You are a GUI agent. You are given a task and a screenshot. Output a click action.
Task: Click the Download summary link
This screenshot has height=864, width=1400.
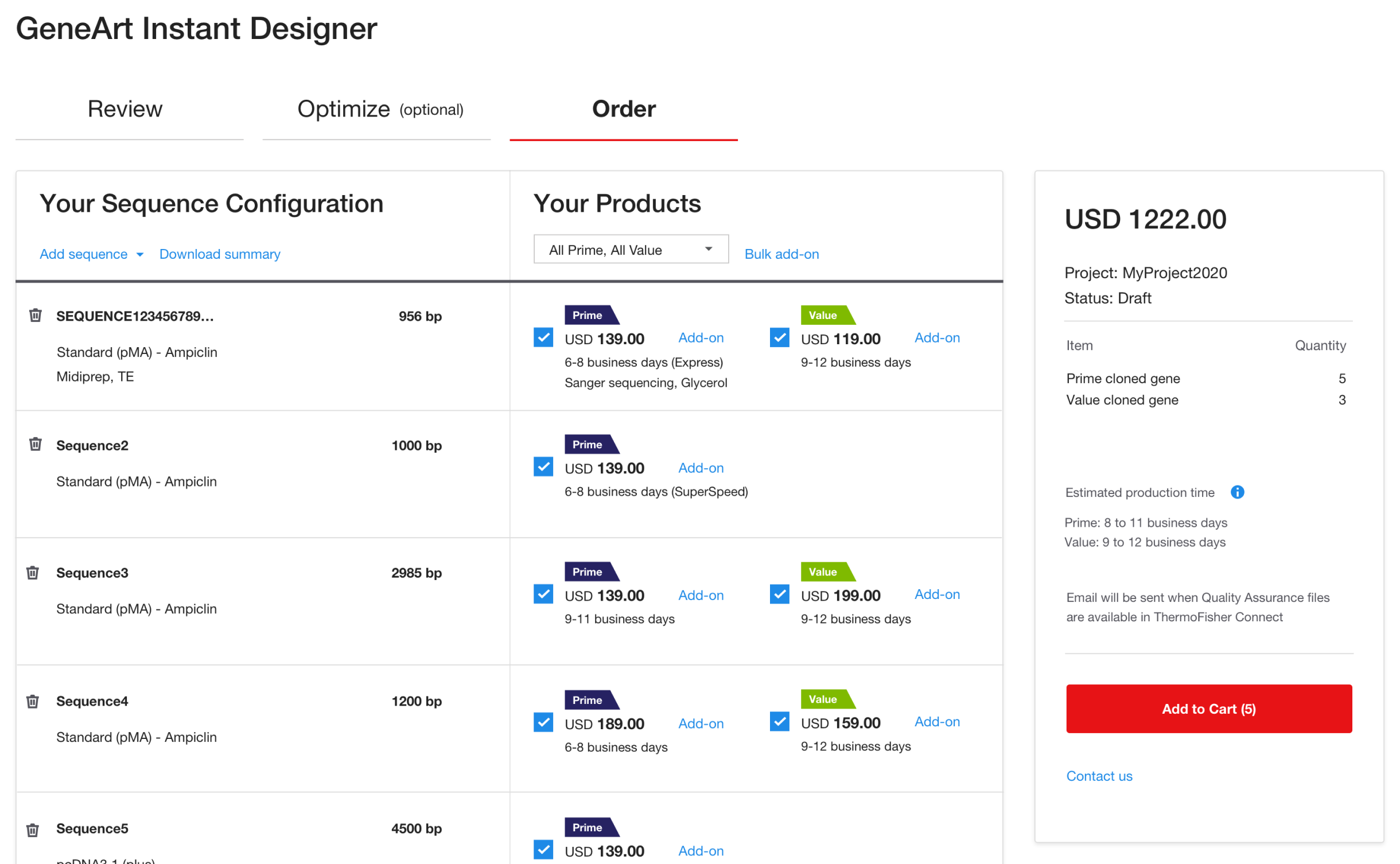(220, 254)
